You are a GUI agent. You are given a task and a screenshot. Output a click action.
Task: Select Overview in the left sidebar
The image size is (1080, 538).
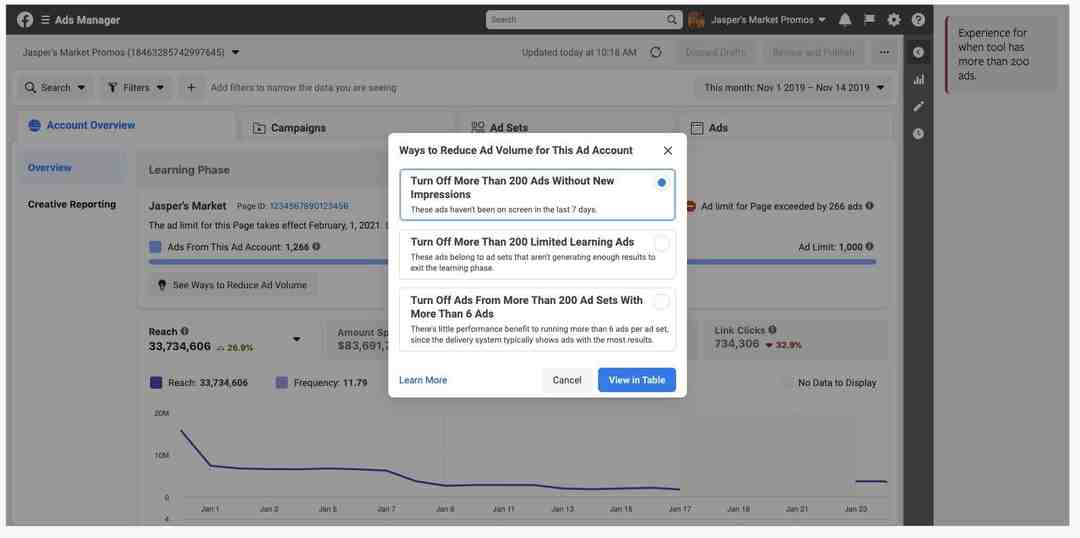tap(71, 168)
